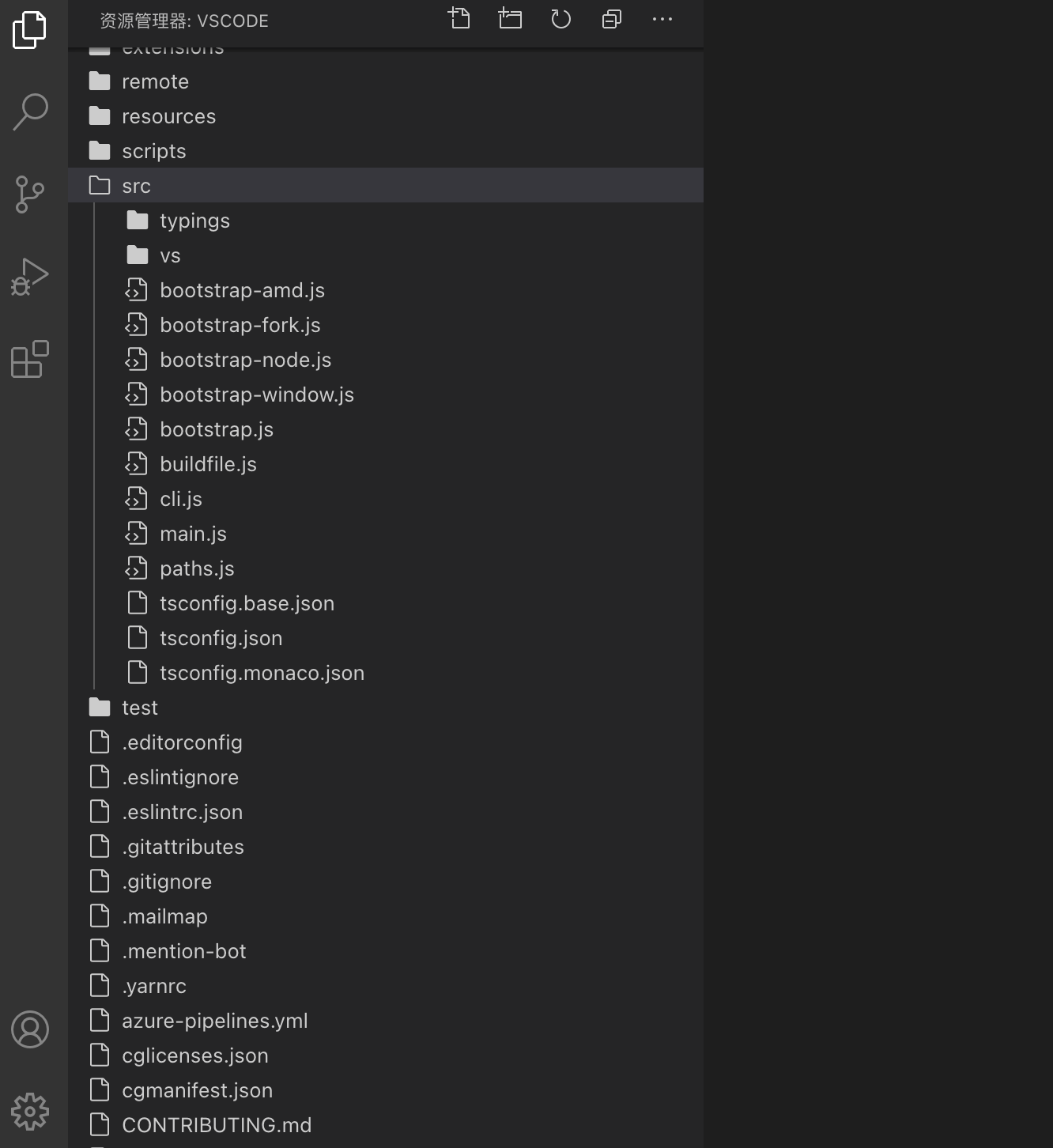Click the 资源管理器: VSCODE panel title
This screenshot has height=1148, width=1053.
[184, 21]
